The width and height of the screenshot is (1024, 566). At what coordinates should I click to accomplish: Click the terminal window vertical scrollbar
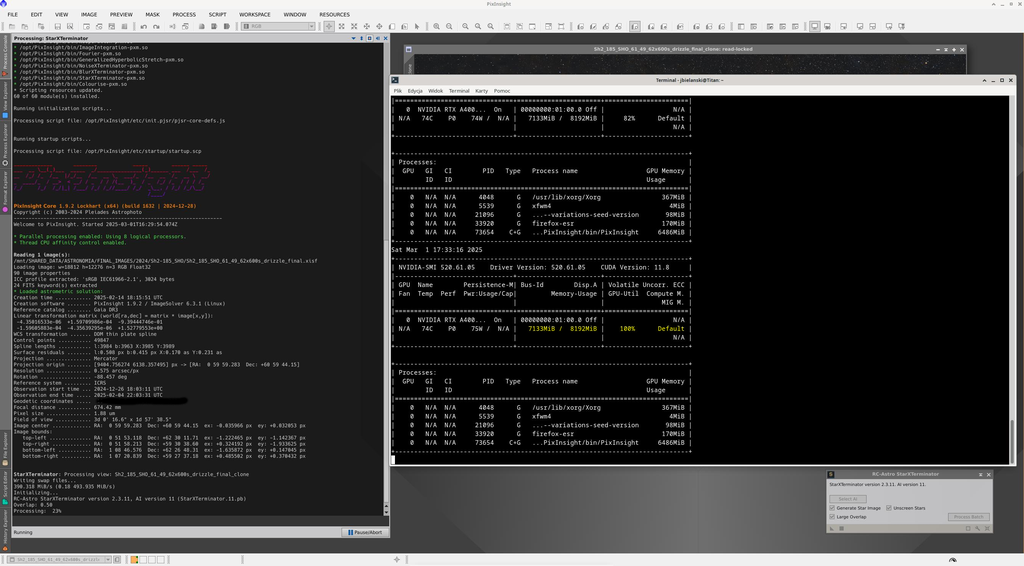tap(1012, 281)
